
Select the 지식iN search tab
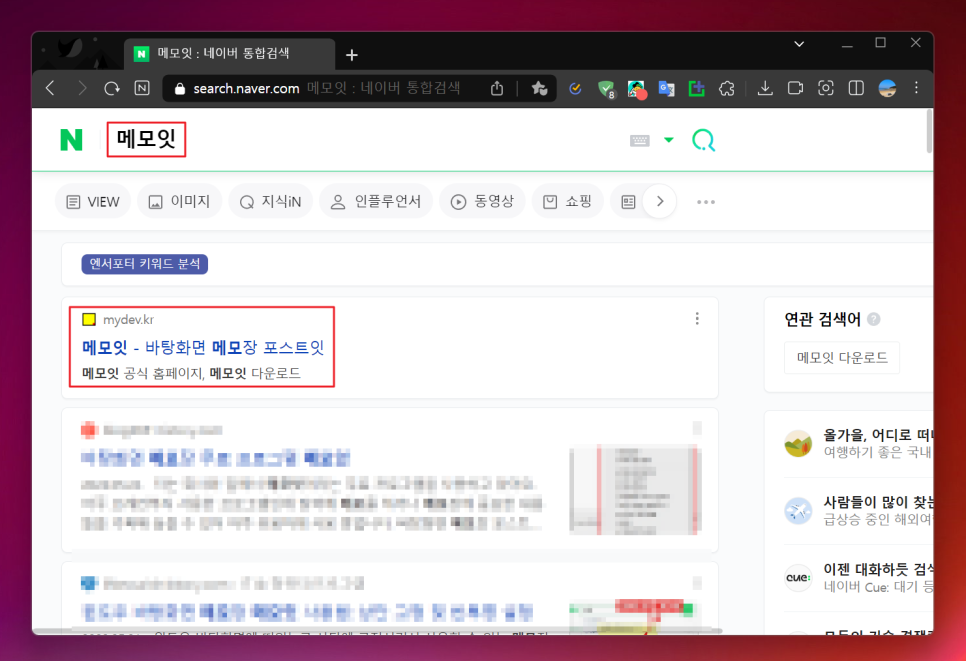[270, 201]
